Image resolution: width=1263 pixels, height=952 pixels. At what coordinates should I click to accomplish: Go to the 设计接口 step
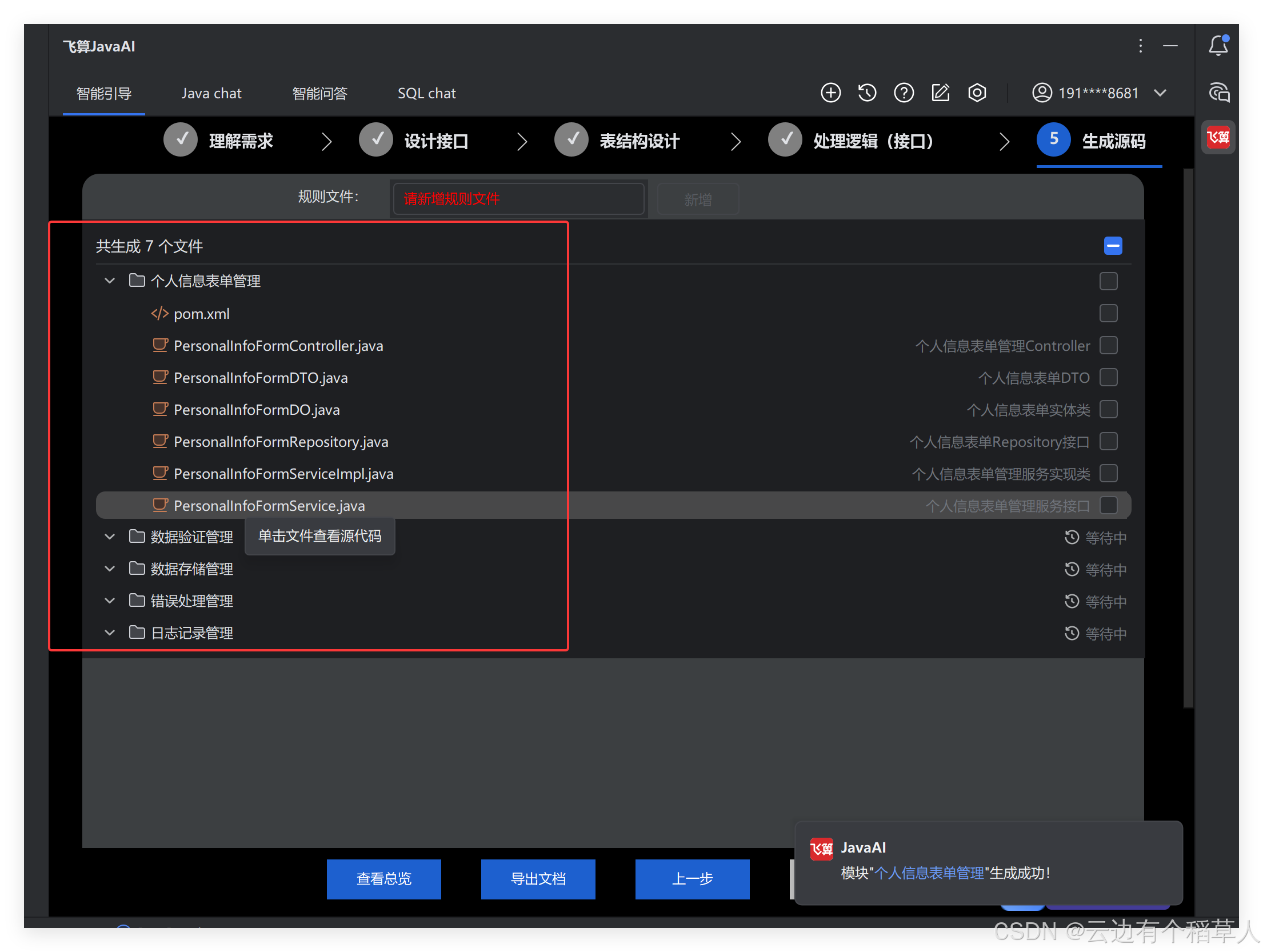414,141
